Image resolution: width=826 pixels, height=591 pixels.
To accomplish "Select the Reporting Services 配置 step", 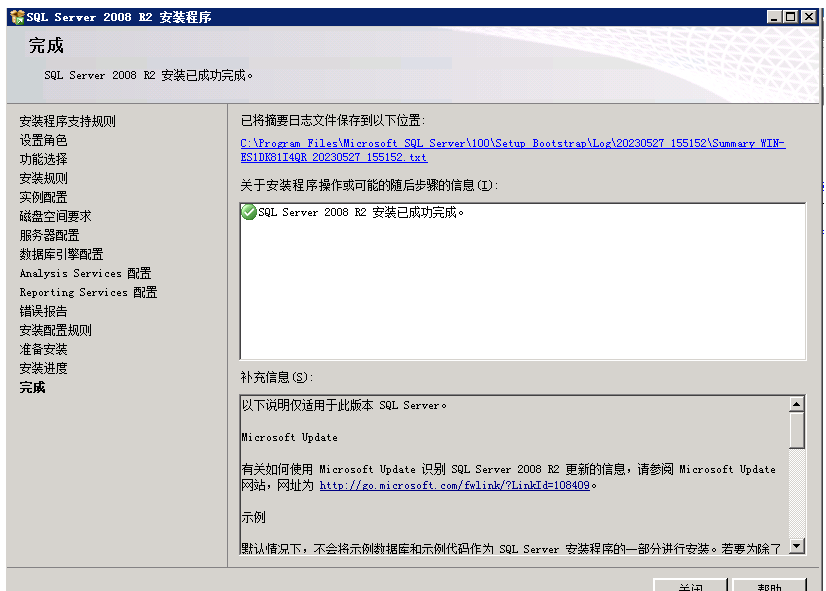I will coord(88,292).
